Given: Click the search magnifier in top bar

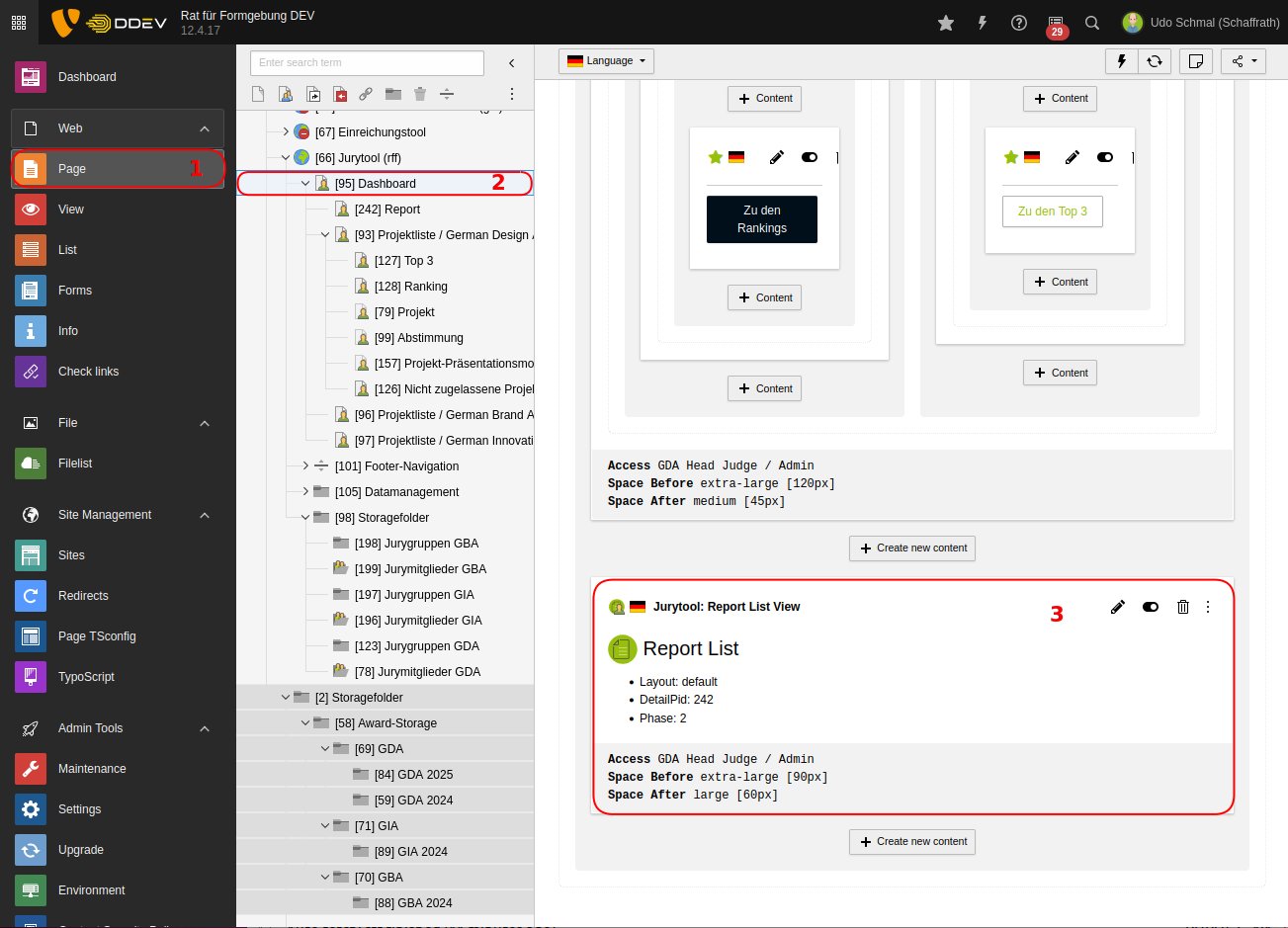Looking at the screenshot, I should (x=1092, y=23).
